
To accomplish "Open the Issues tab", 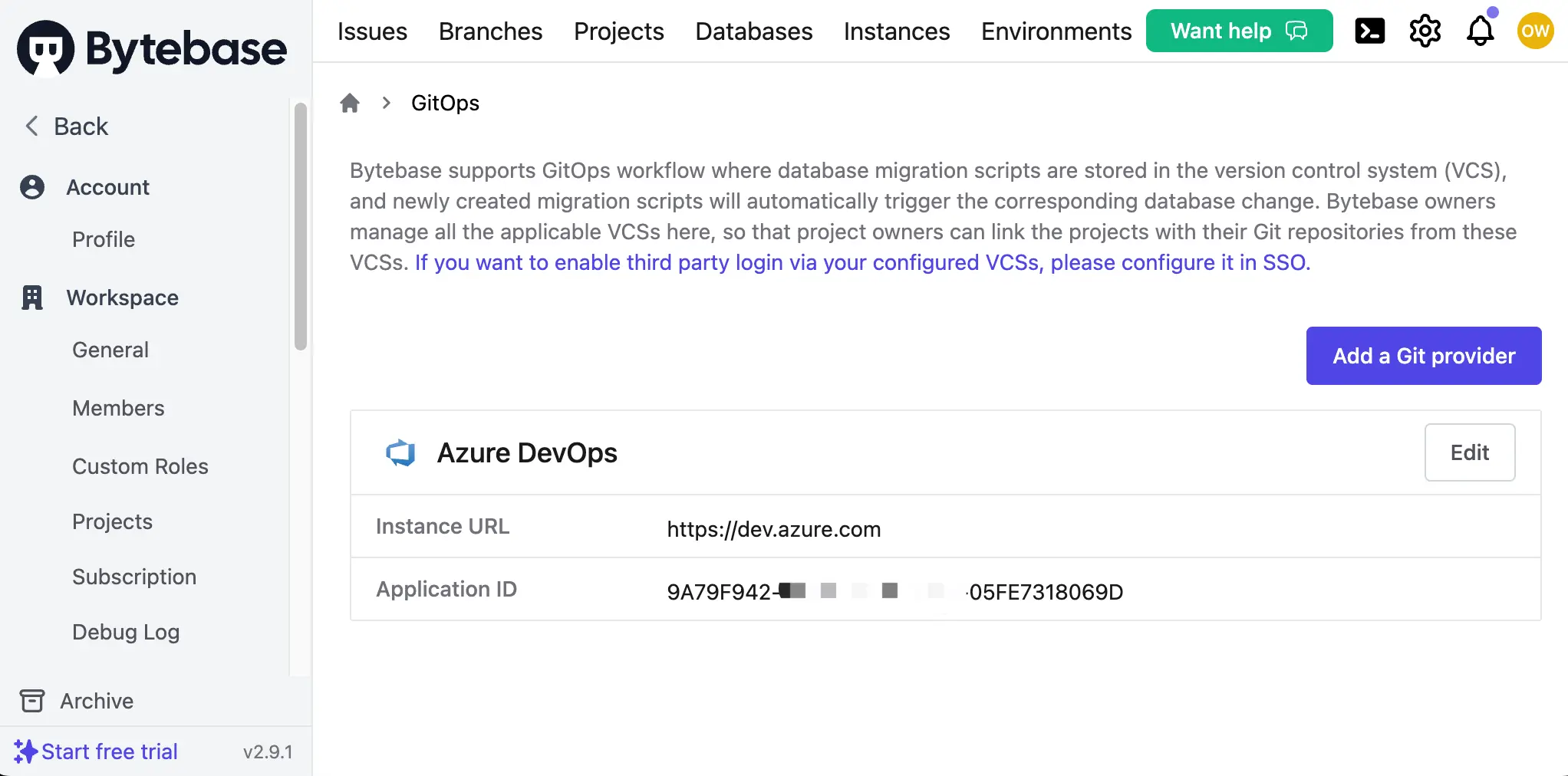I will tap(372, 31).
